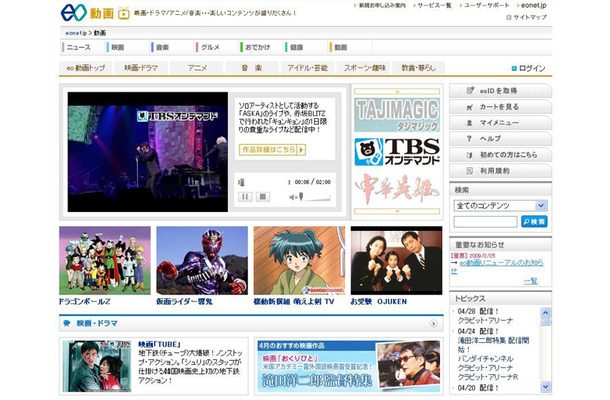
Task: Click the 映画「TUBE」 title link
Action: click(x=160, y=344)
